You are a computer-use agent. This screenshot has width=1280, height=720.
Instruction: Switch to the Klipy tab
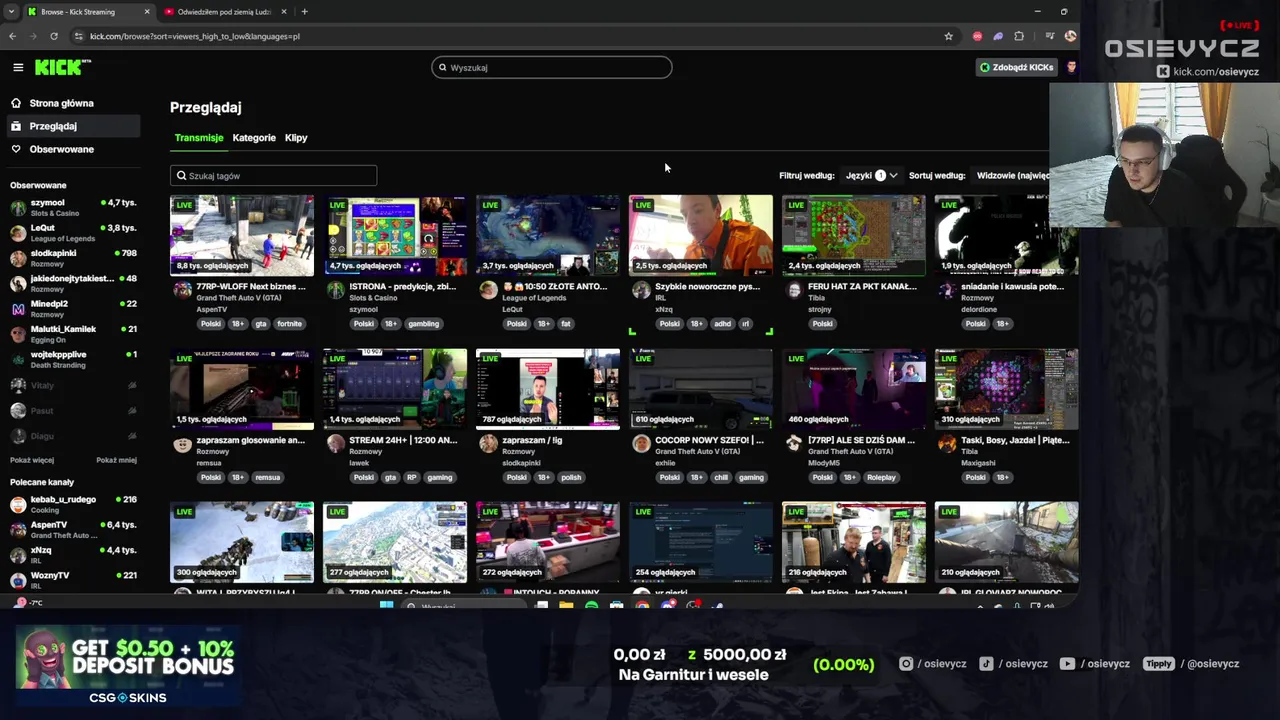[296, 138]
